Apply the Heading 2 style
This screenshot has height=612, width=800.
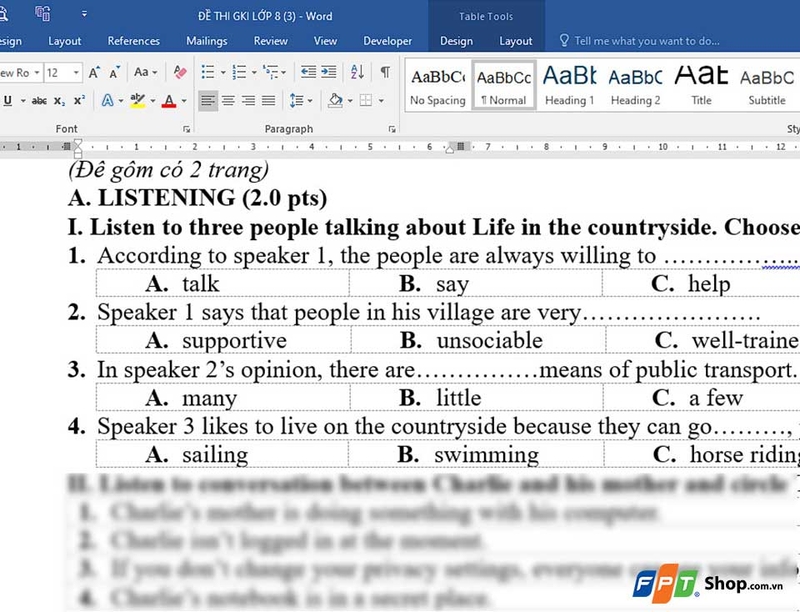(635, 86)
